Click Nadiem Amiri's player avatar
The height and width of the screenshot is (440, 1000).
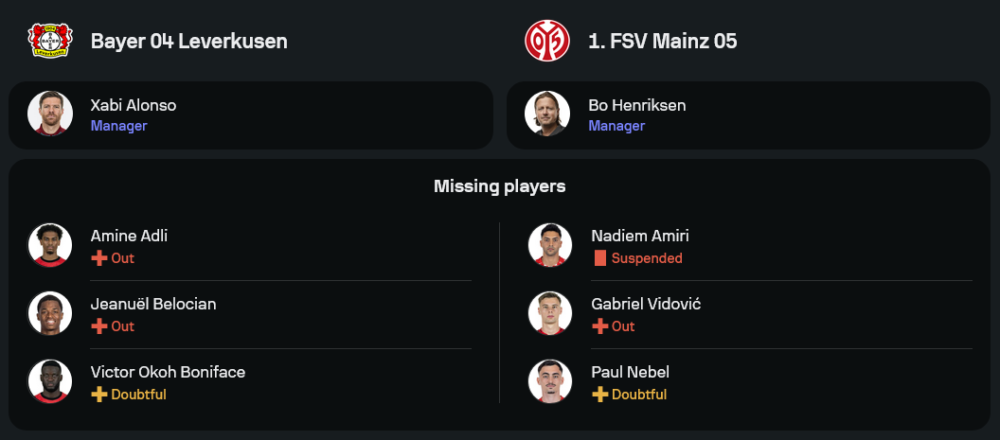550,245
